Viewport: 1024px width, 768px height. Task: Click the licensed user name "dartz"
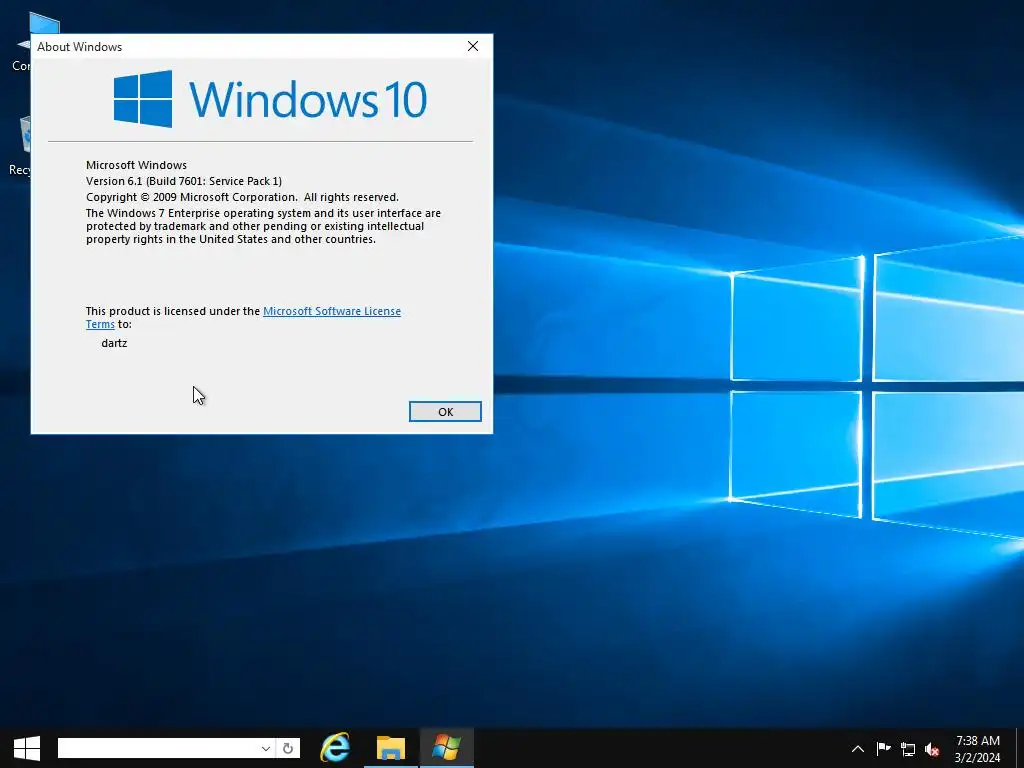point(114,343)
